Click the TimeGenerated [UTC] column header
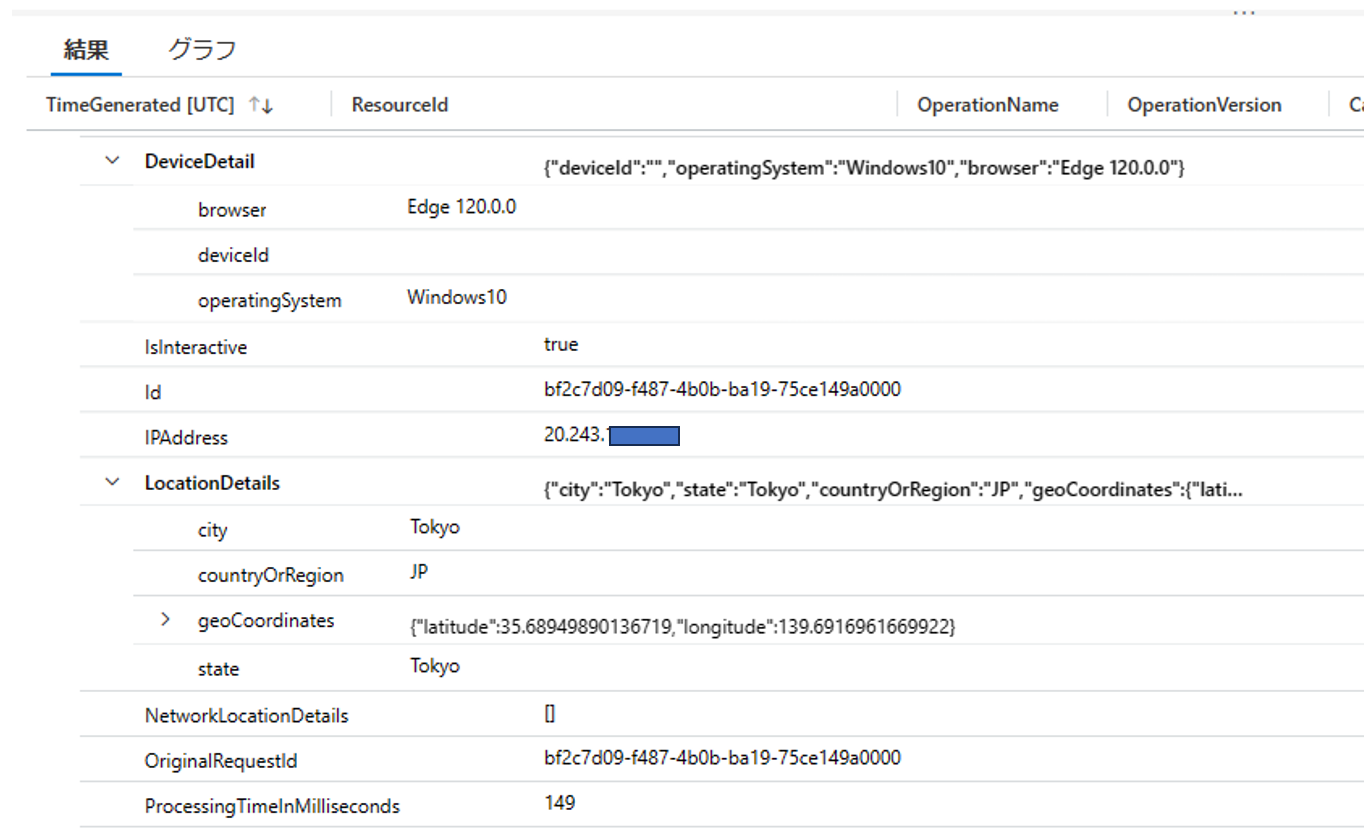This screenshot has height=837, width=1364. click(x=140, y=105)
